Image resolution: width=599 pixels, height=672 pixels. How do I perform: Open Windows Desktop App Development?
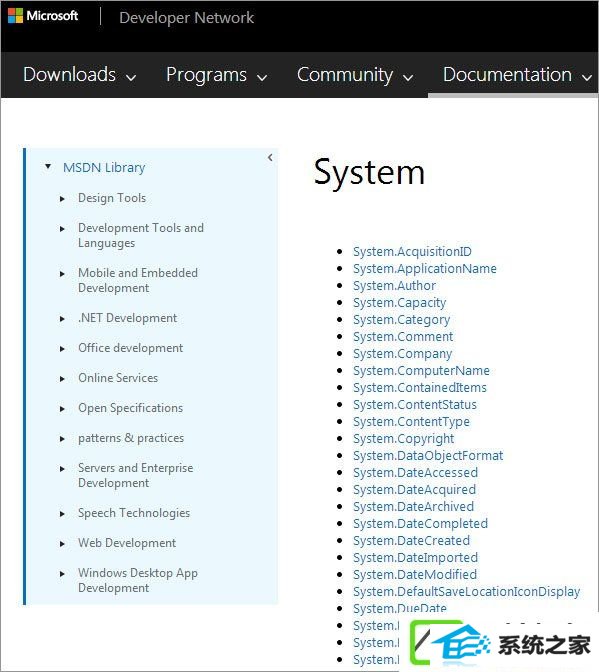click(x=138, y=580)
